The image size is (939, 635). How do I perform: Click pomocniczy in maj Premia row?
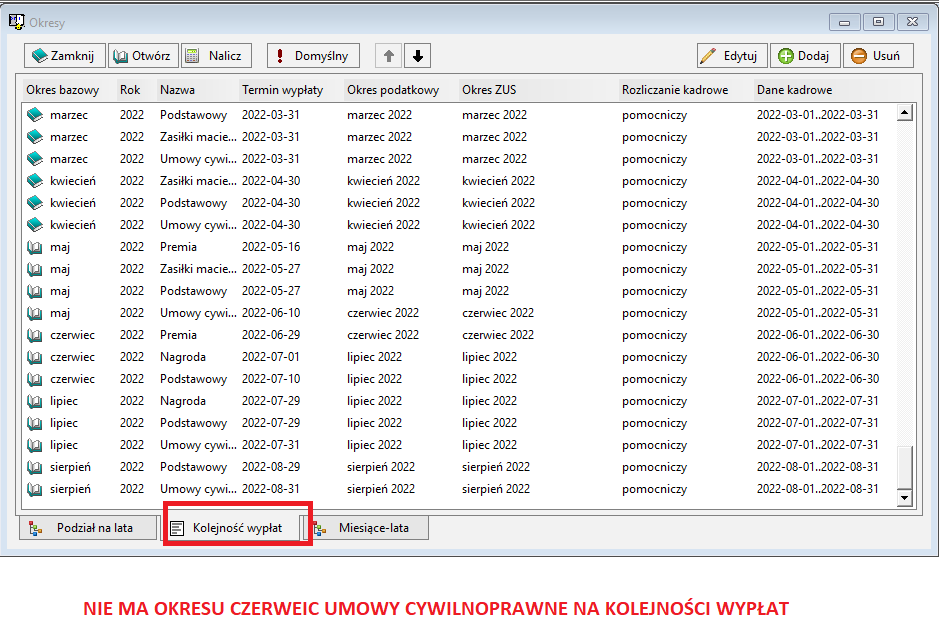pyautogui.click(x=655, y=247)
